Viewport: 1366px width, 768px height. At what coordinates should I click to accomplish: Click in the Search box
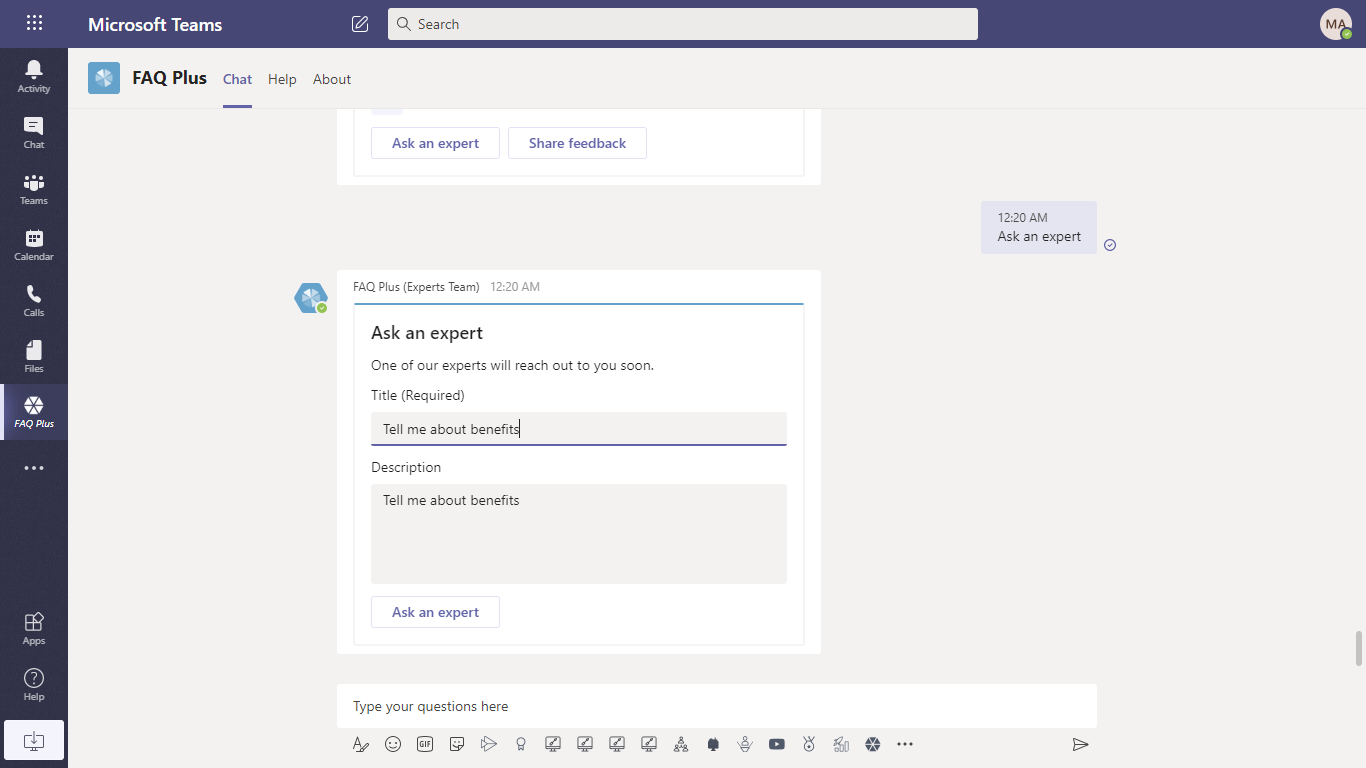(x=683, y=24)
